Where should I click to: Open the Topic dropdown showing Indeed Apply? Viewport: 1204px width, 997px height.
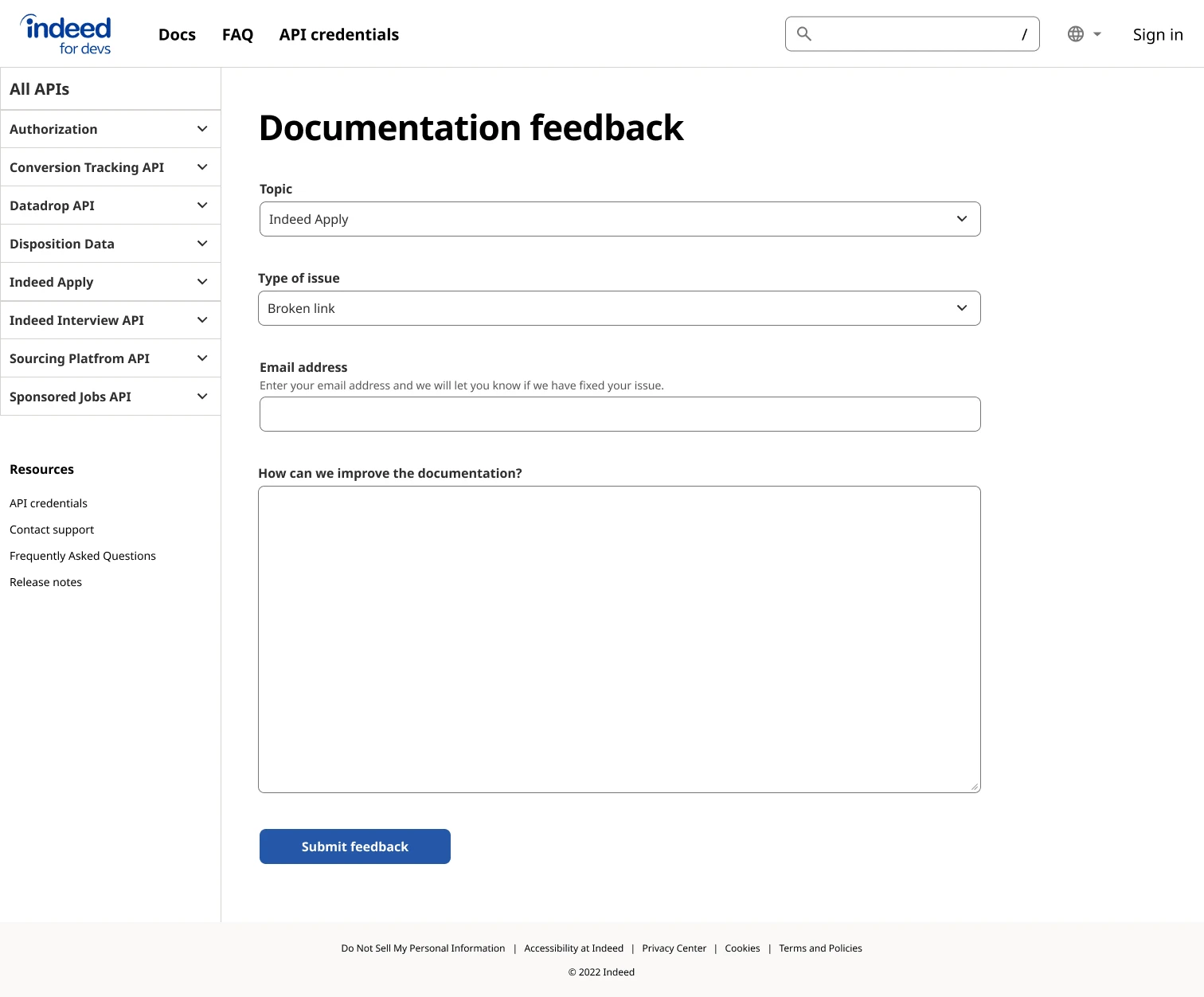(x=620, y=219)
